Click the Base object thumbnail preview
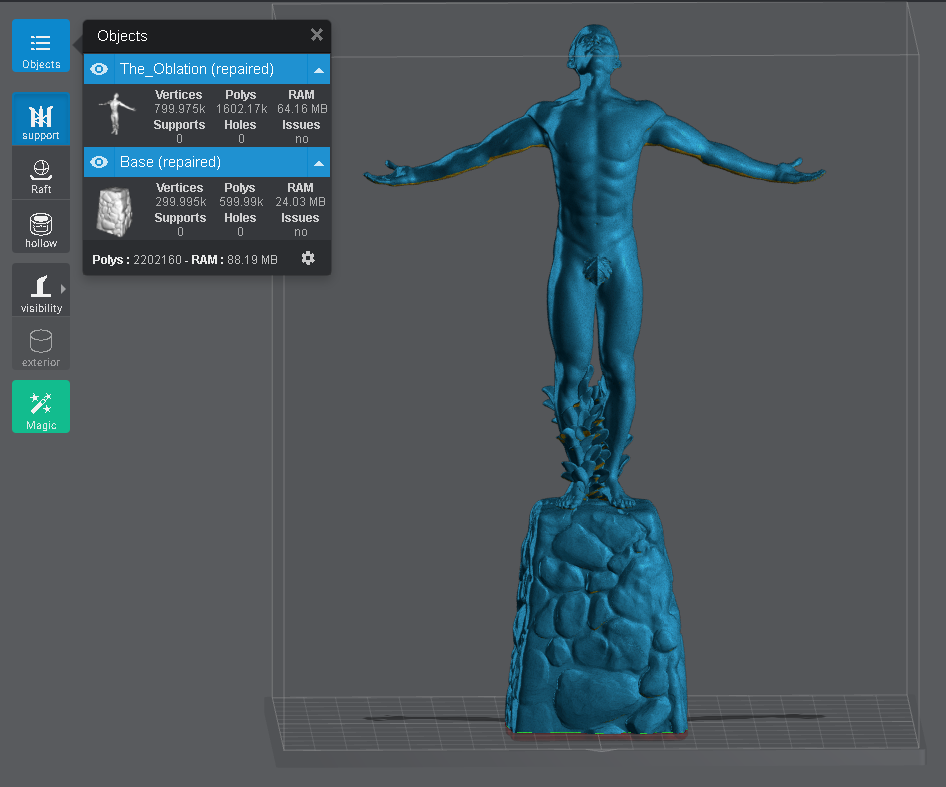 coord(115,210)
